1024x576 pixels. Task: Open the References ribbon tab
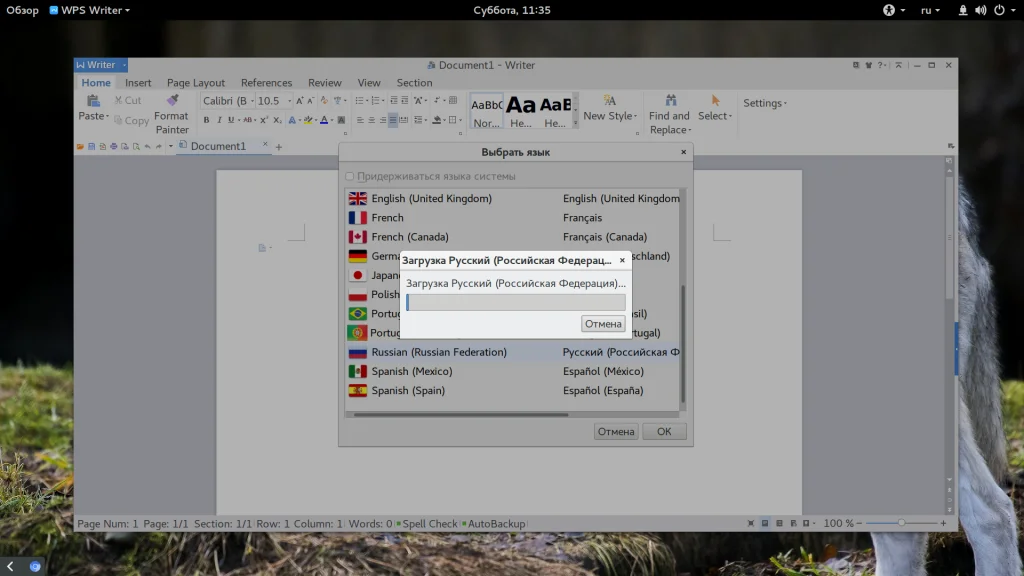[x=266, y=83]
